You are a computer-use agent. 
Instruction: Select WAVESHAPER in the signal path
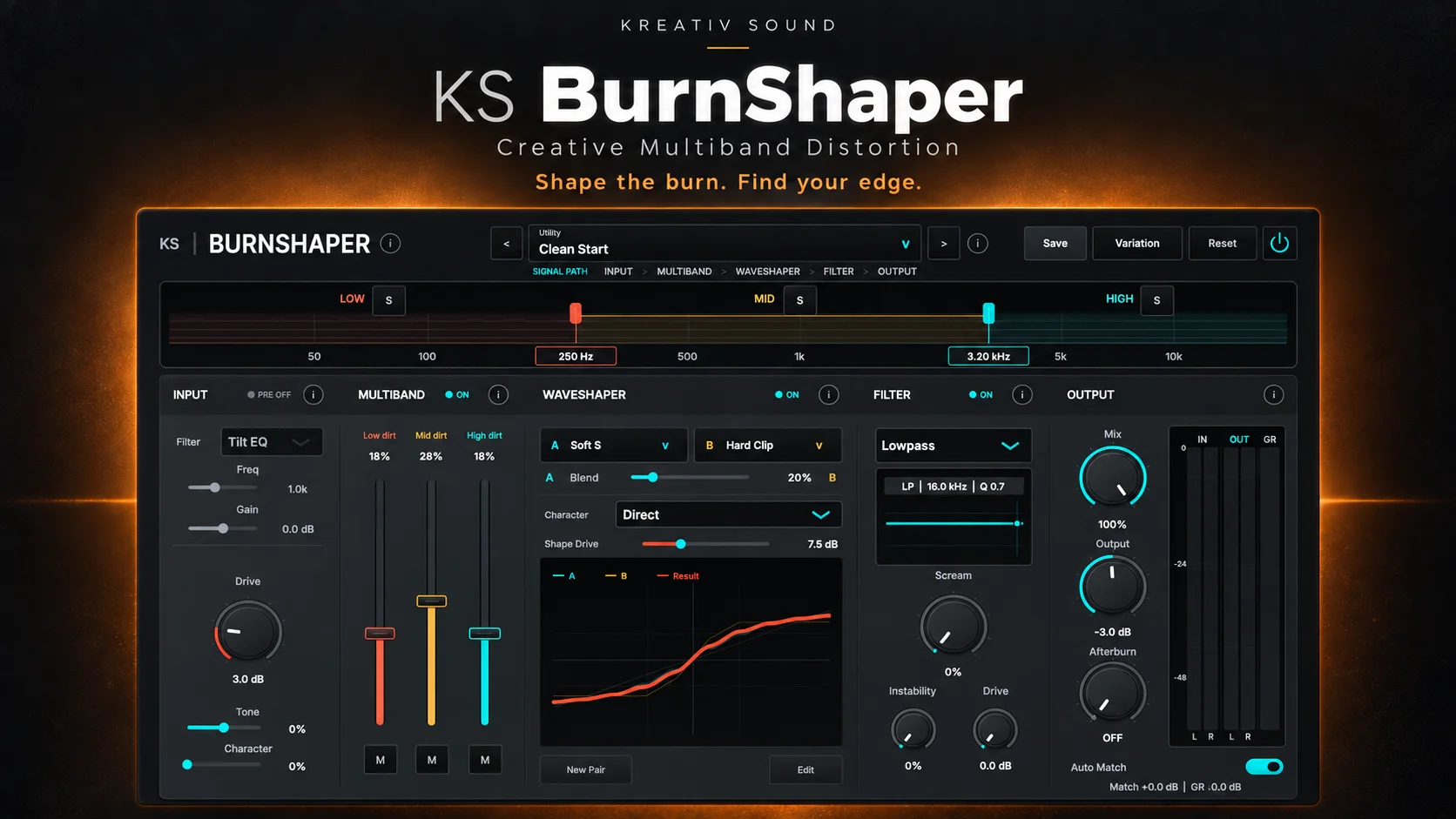(768, 272)
